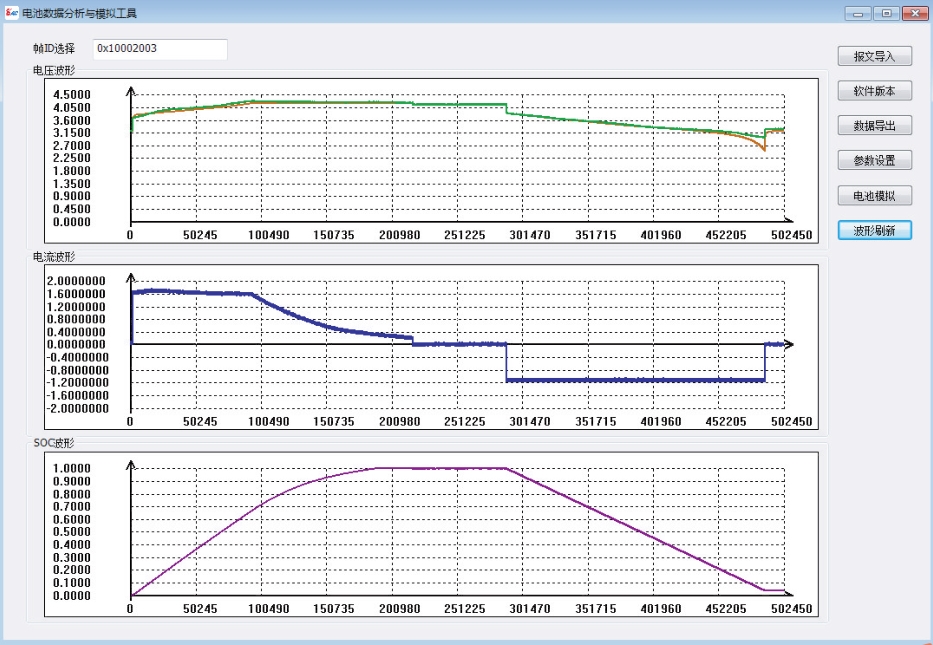The width and height of the screenshot is (933, 645).
Task: Open 软件版本 information
Action: (x=874, y=90)
